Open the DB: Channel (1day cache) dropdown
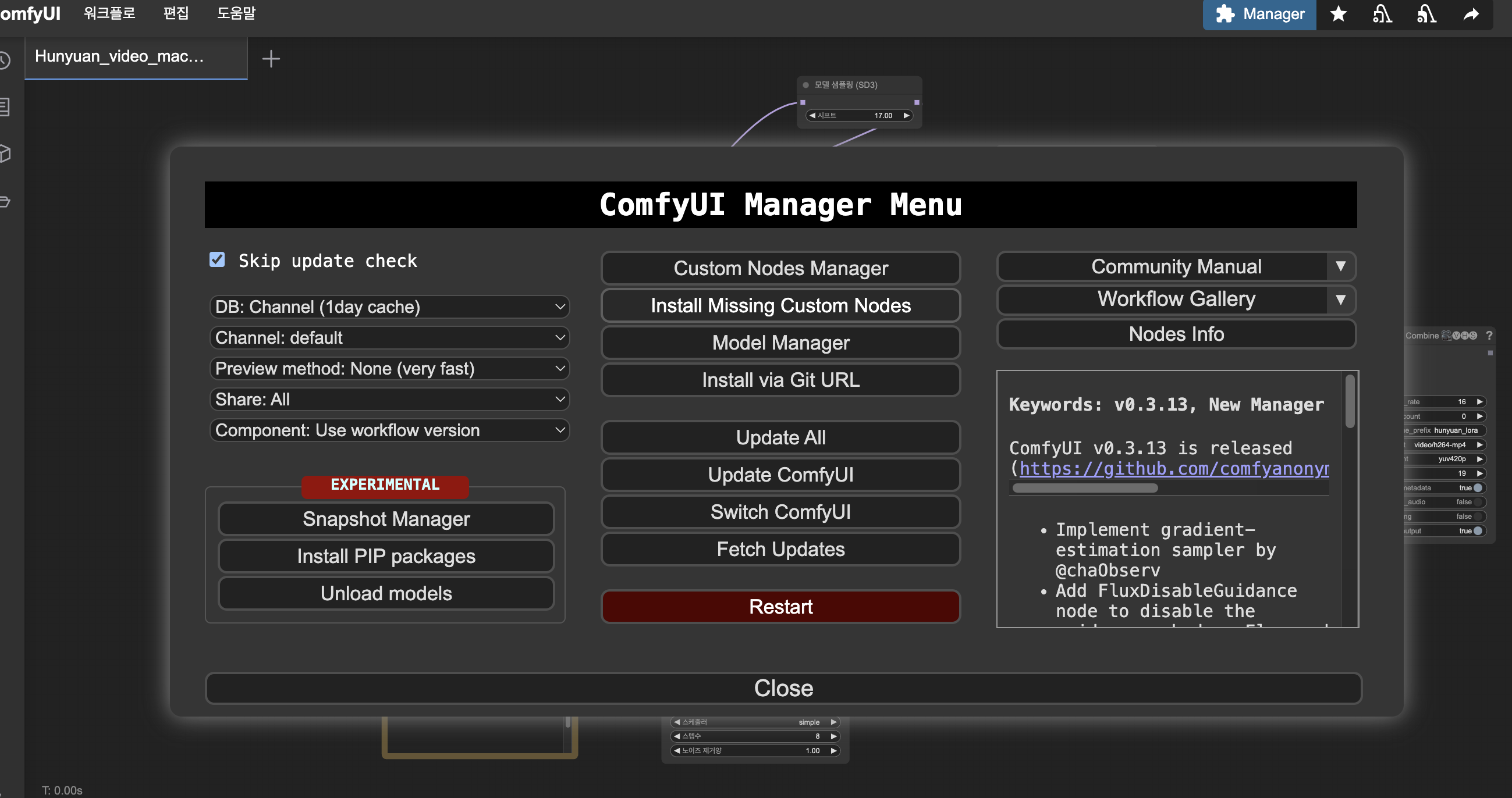 pos(389,307)
